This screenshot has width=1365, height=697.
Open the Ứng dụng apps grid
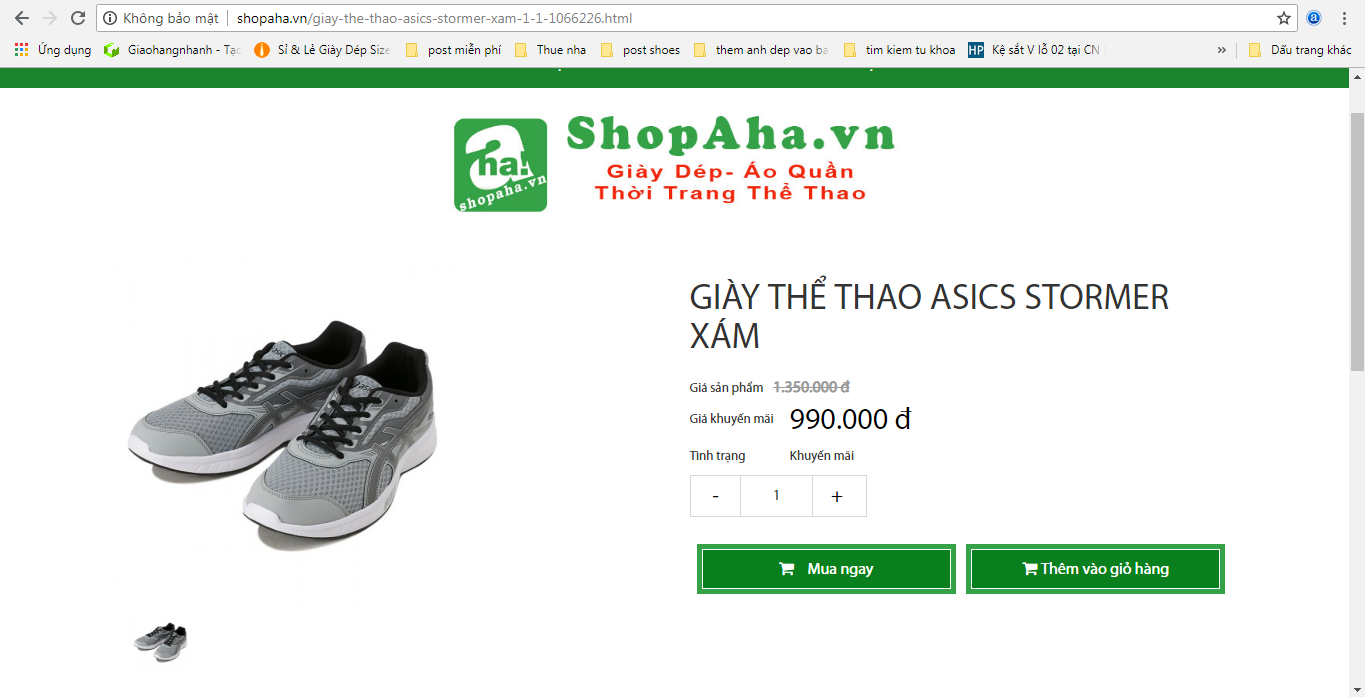tap(53, 50)
